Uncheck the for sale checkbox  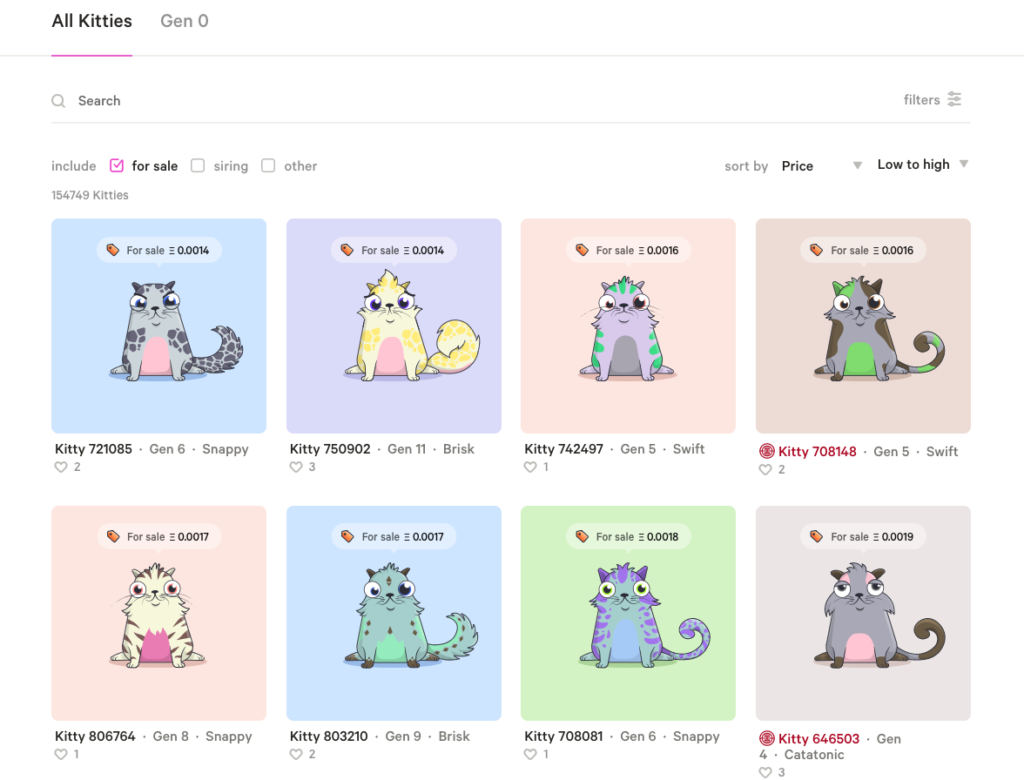click(116, 165)
